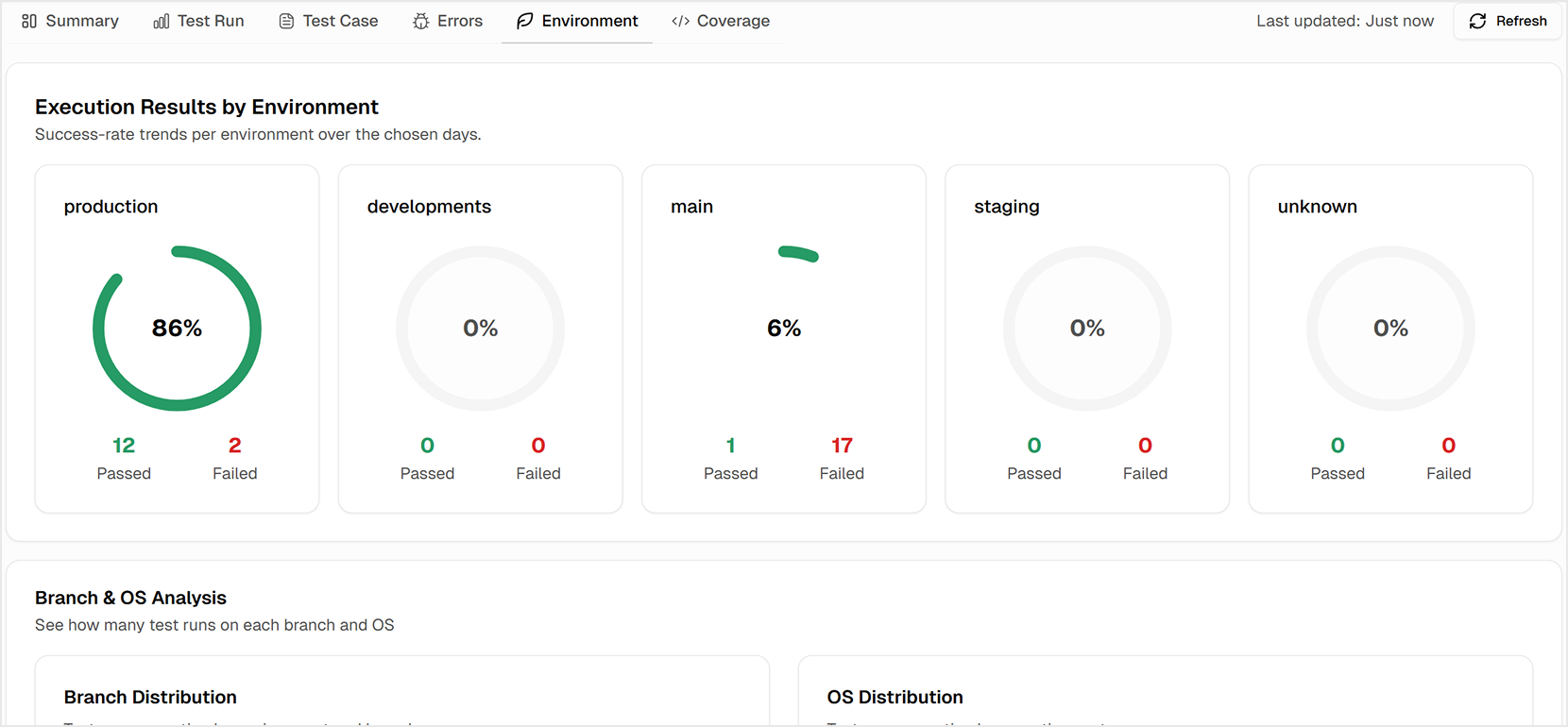Click the 'staging' card title
This screenshot has height=727, width=1568.
pyautogui.click(x=1007, y=207)
